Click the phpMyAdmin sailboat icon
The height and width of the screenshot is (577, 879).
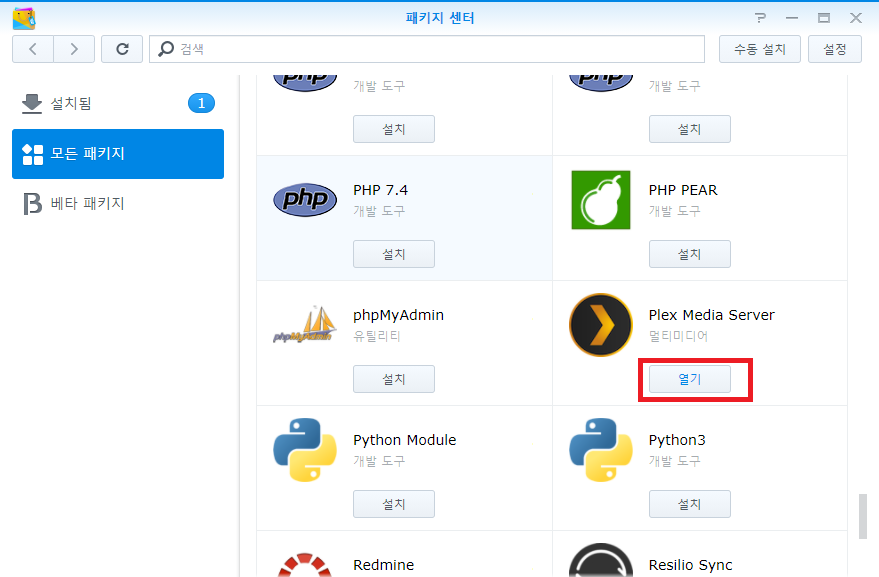305,325
